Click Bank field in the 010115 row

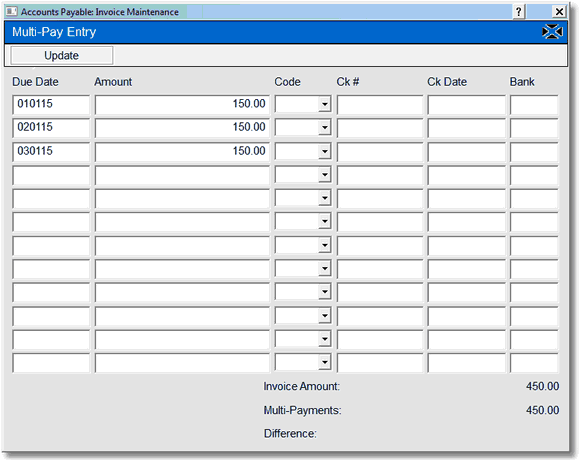534,104
